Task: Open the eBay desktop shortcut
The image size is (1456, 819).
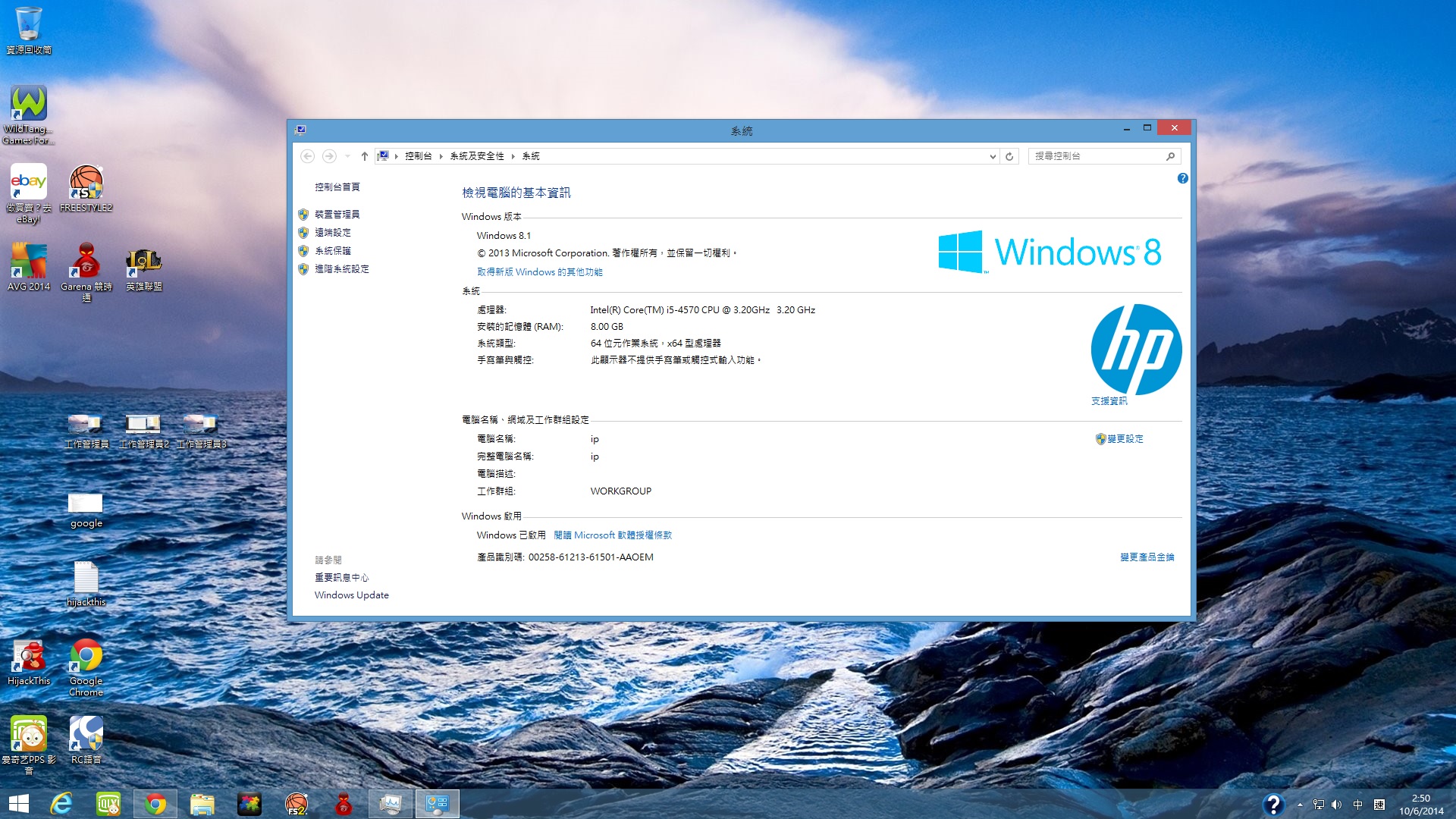Action: pos(29,194)
